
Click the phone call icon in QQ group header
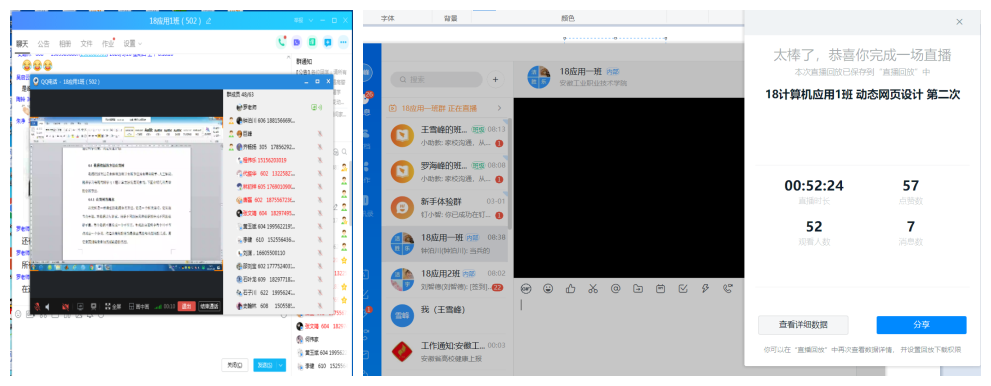pos(281,42)
